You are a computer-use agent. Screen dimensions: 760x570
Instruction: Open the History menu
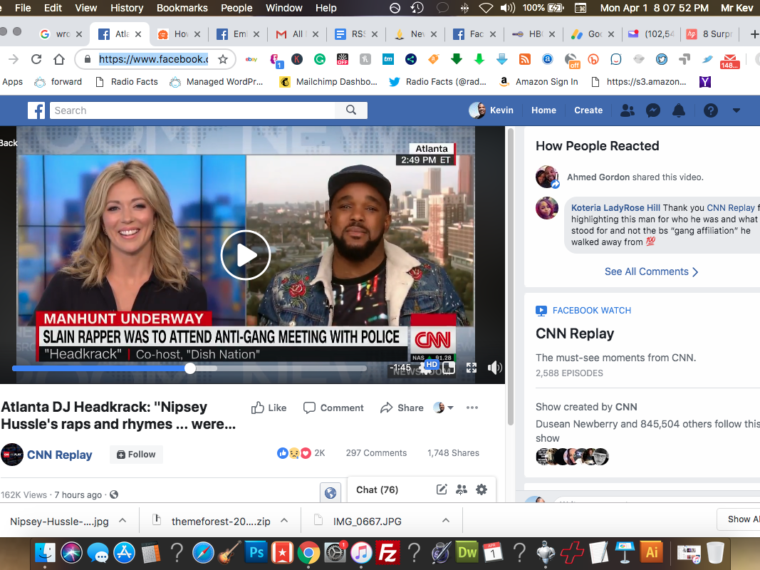(127, 8)
